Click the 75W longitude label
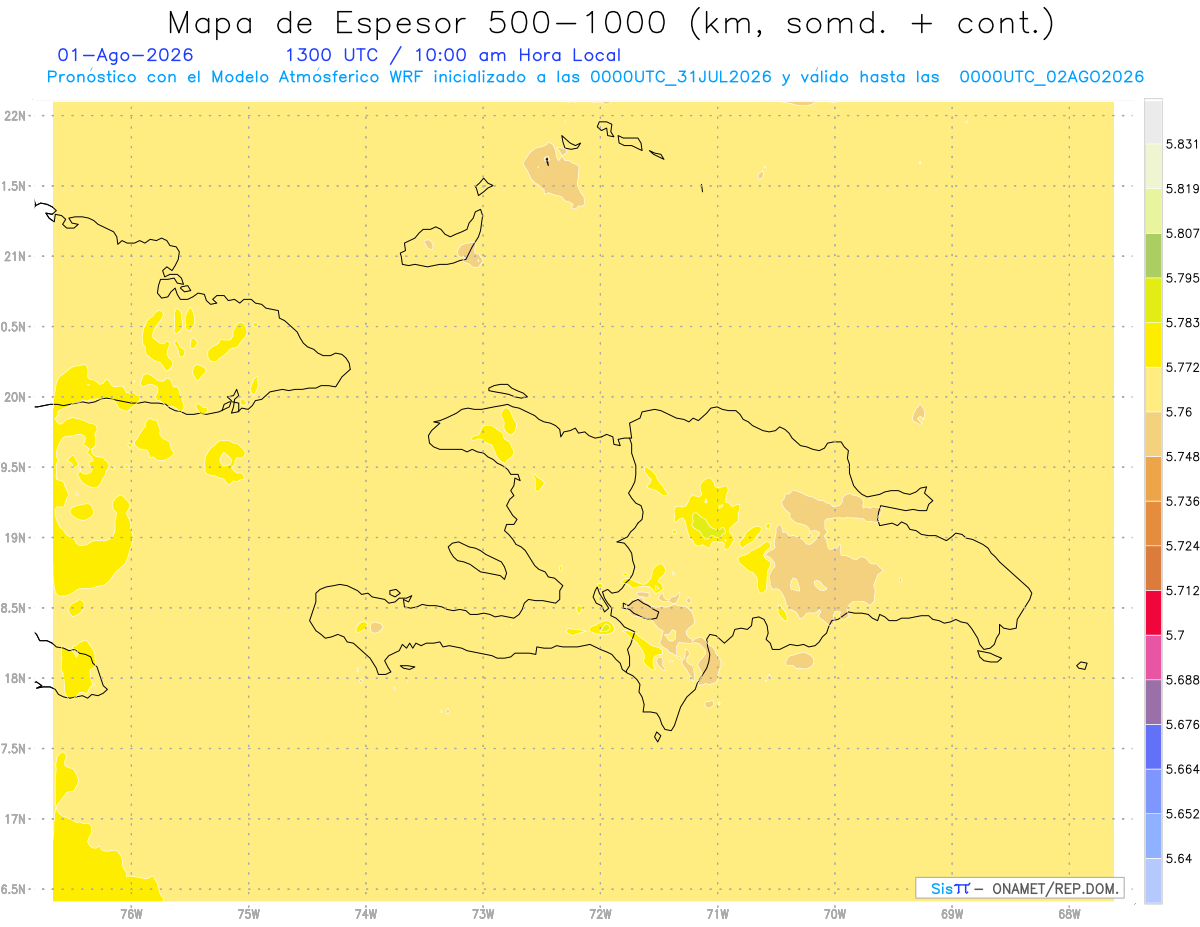This screenshot has width=1200, height=927. (249, 913)
